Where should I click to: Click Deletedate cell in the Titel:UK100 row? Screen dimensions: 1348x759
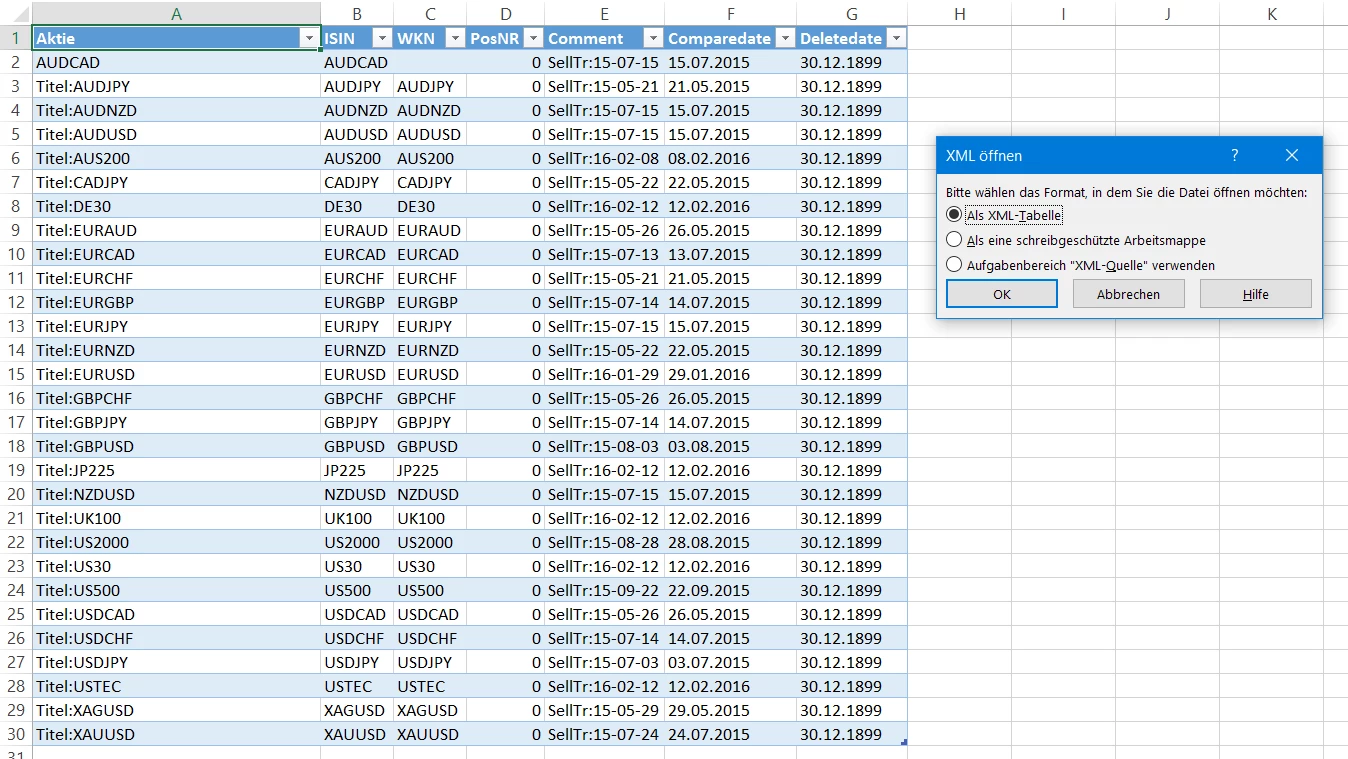[x=852, y=518]
